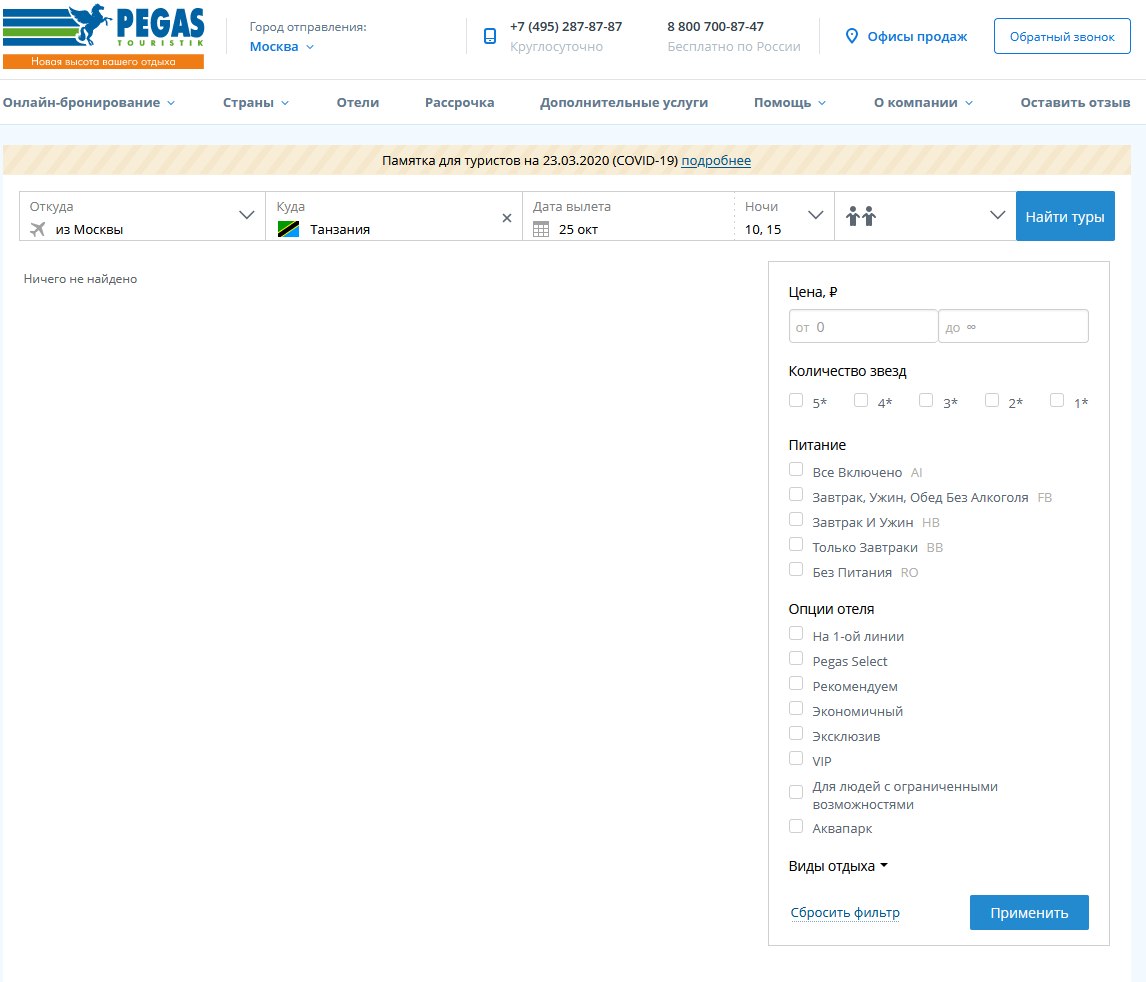Open the подробнее COVID-19 link

pos(716,161)
